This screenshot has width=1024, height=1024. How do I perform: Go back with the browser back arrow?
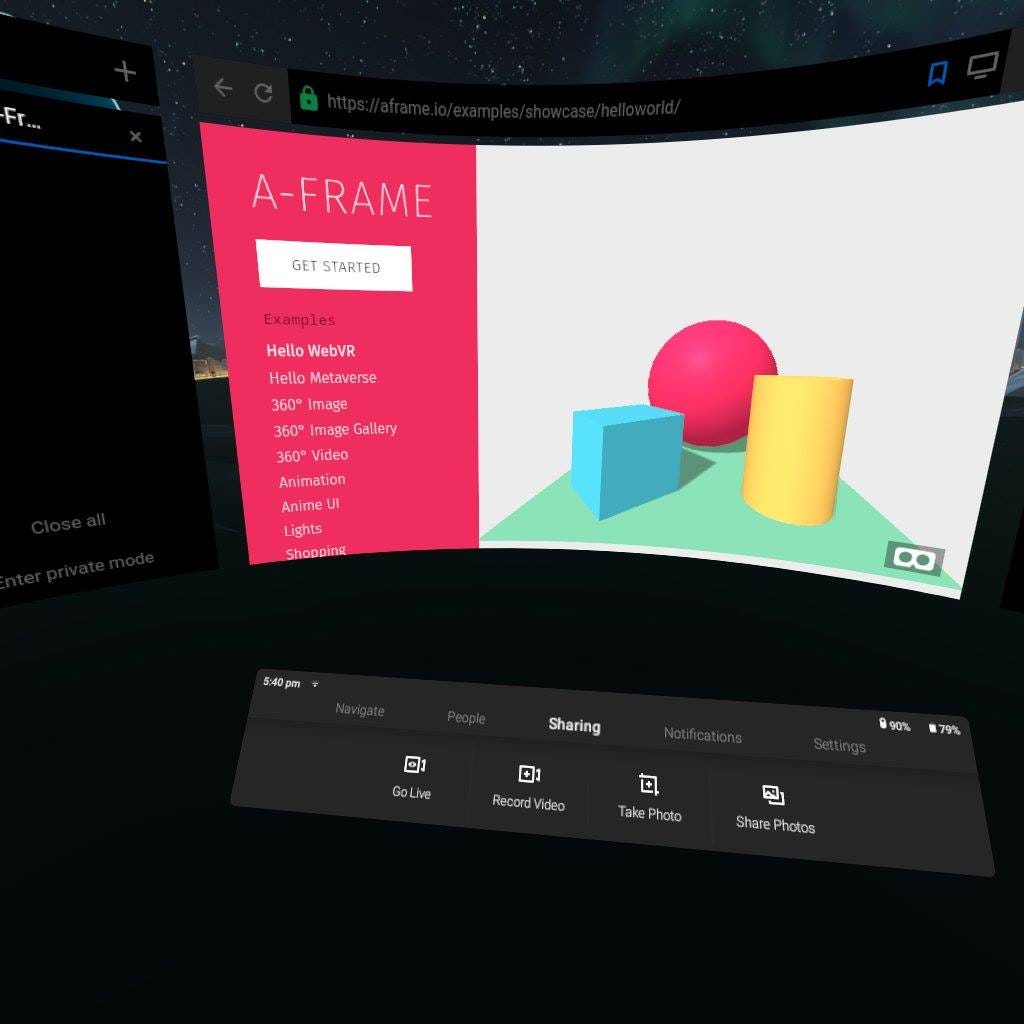click(223, 88)
